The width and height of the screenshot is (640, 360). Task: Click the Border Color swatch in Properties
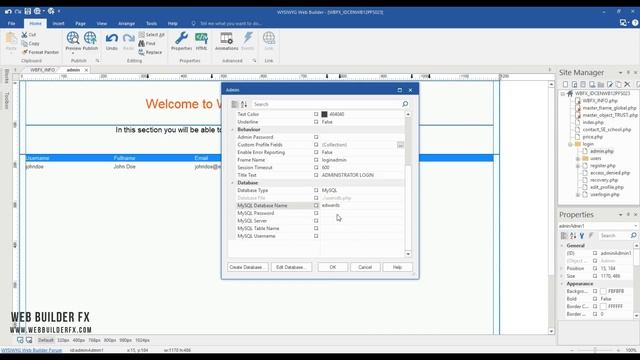coord(603,307)
